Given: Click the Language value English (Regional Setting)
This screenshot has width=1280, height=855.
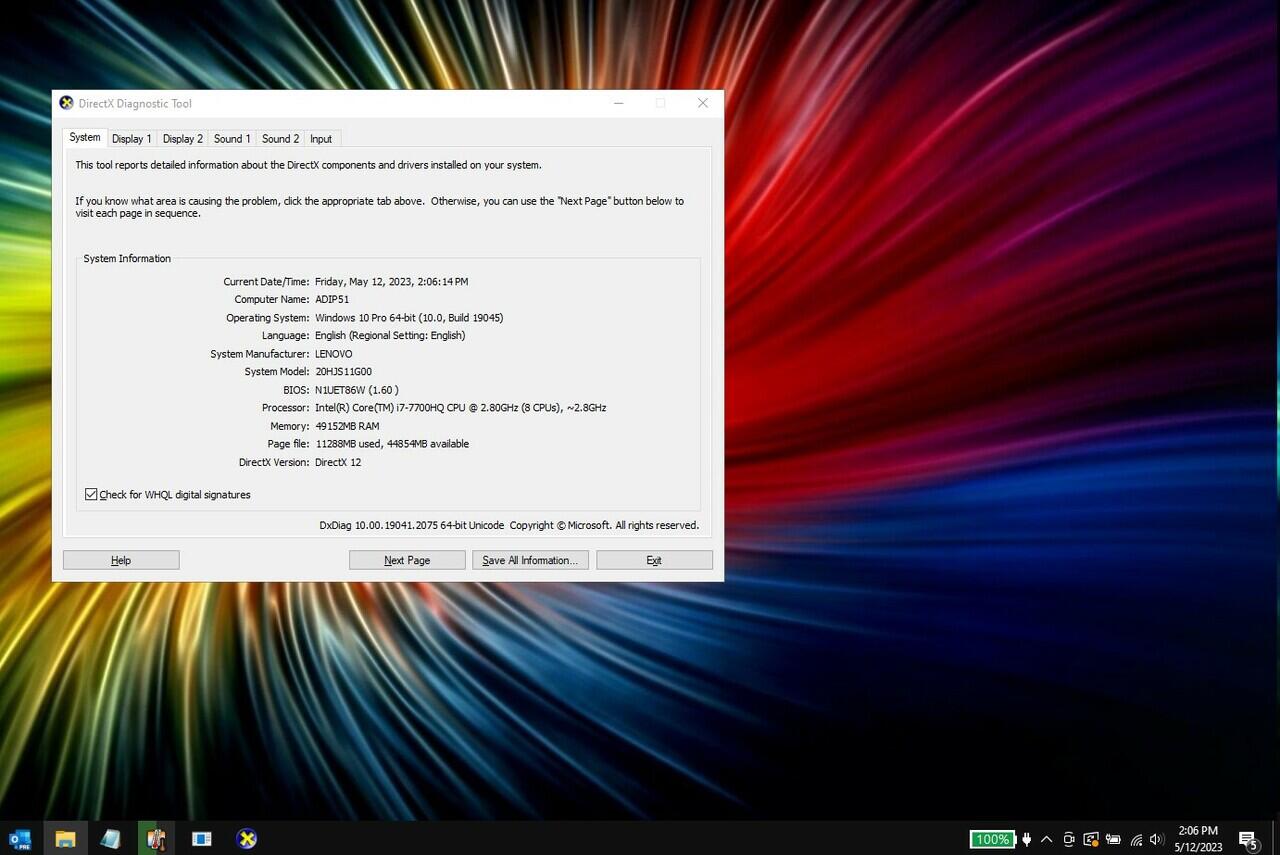Looking at the screenshot, I should tap(390, 335).
